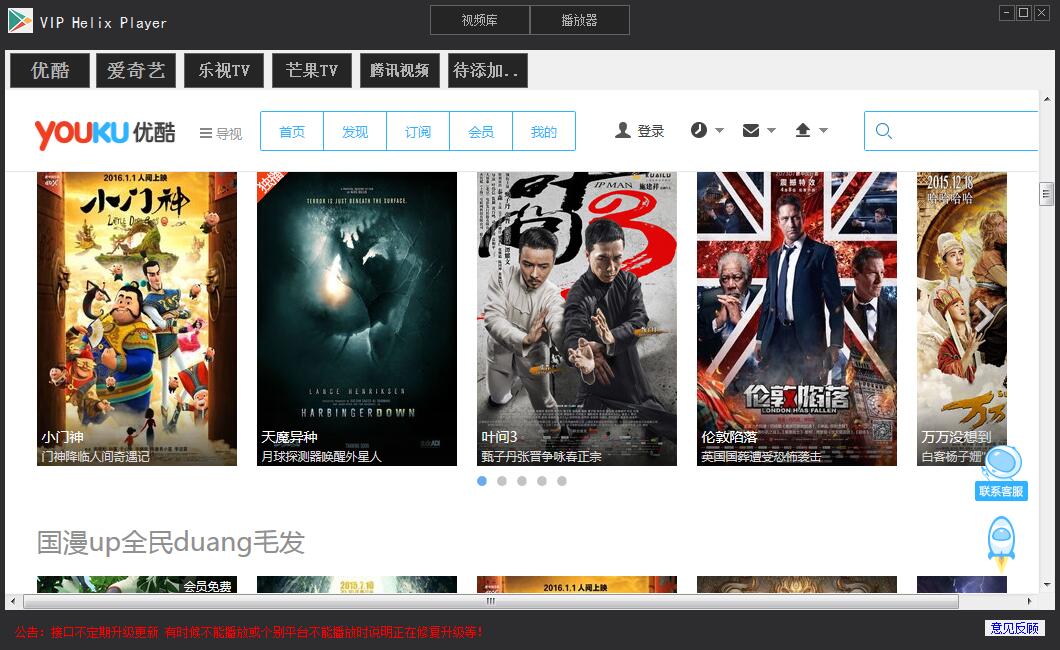Image resolution: width=1060 pixels, height=650 pixels.
Task: Switch to the 播放器 tab
Action: pyautogui.click(x=580, y=20)
